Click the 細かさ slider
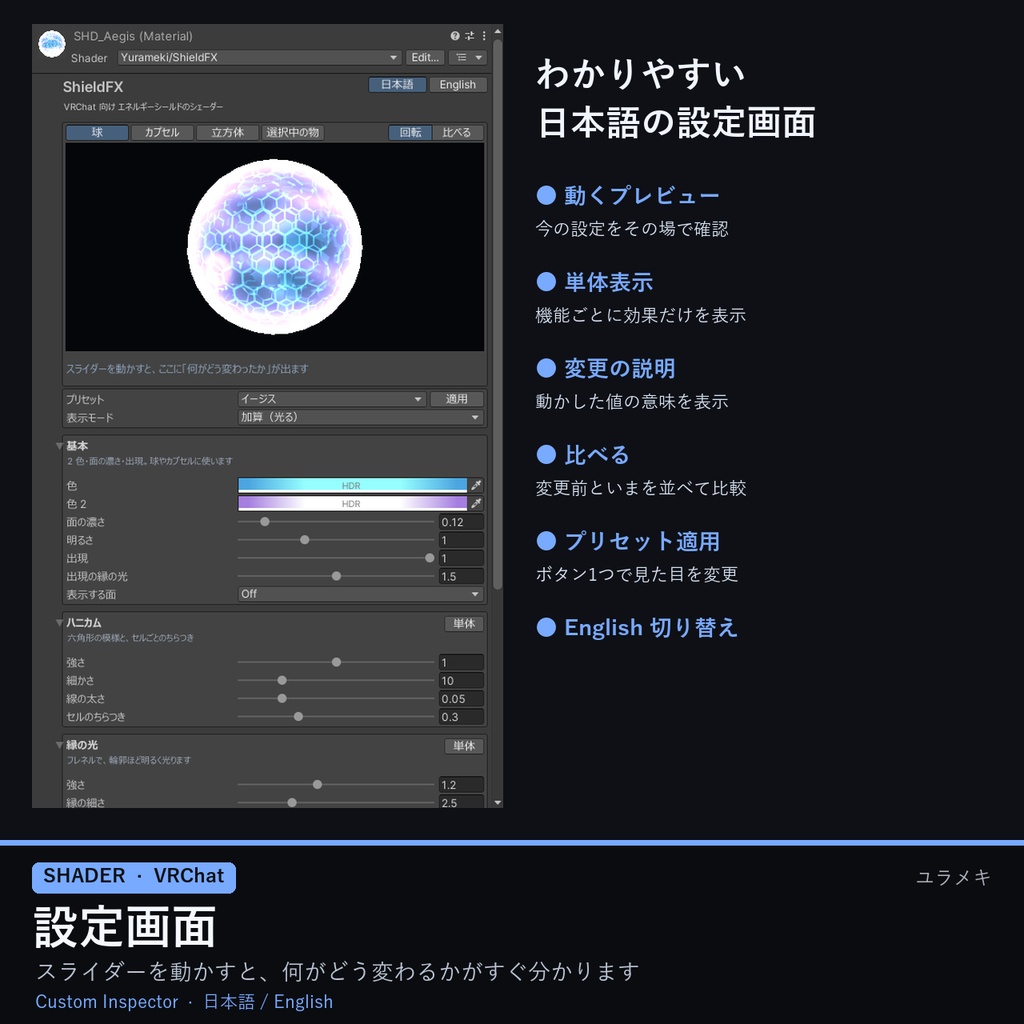 coord(336,680)
